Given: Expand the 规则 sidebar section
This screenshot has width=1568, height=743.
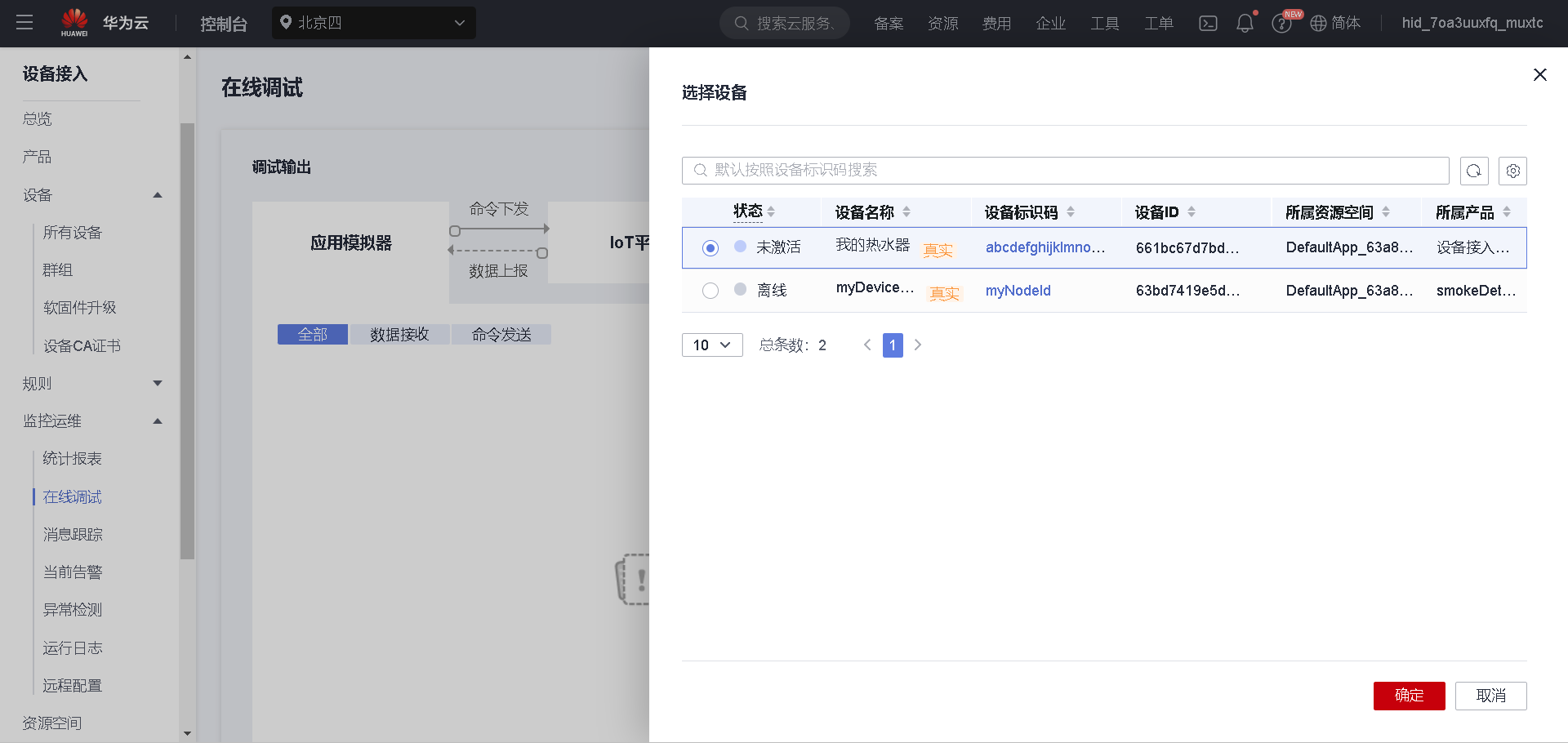Looking at the screenshot, I should pos(158,384).
